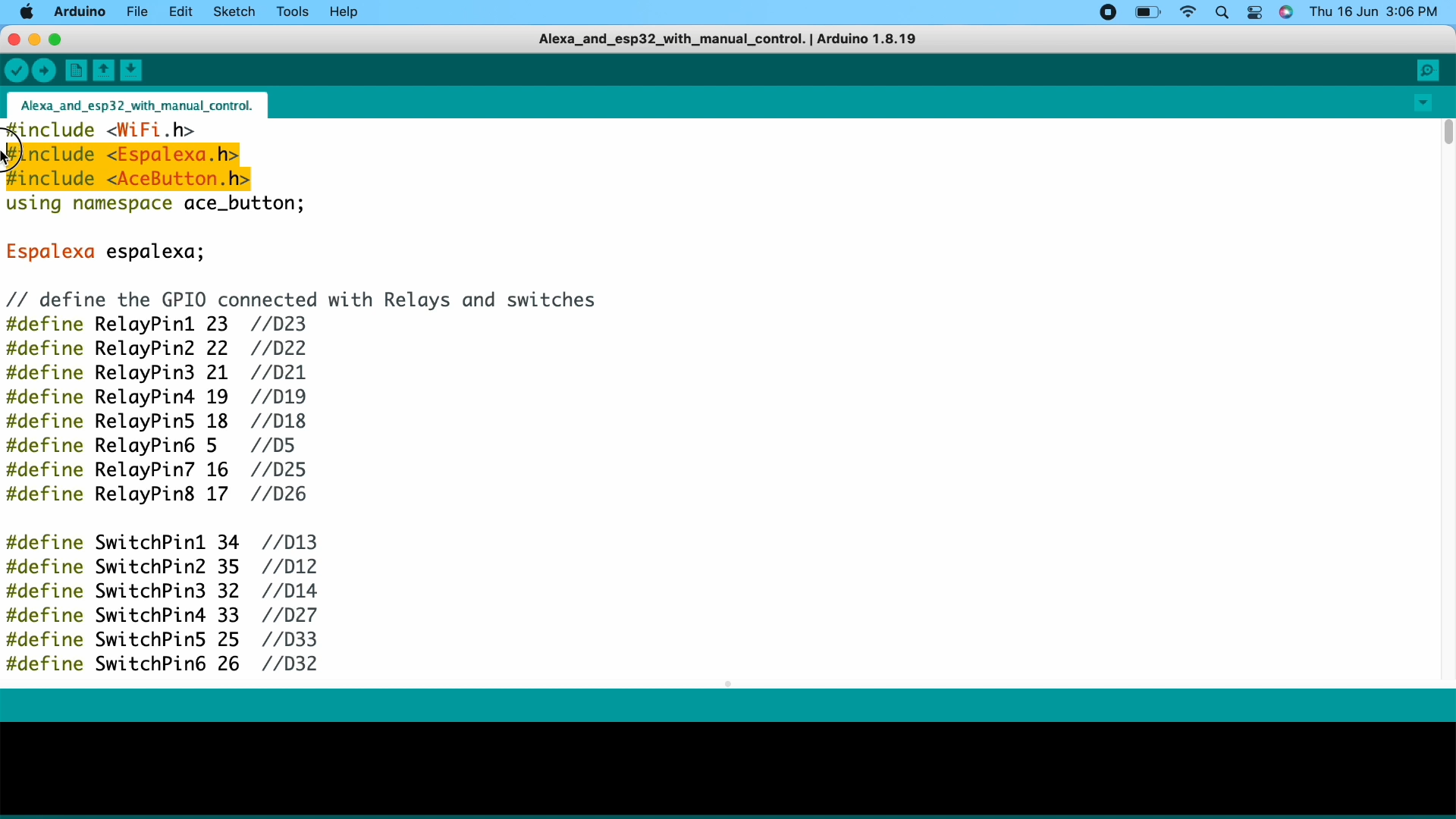Click the screen recording stop icon

click(x=1109, y=13)
